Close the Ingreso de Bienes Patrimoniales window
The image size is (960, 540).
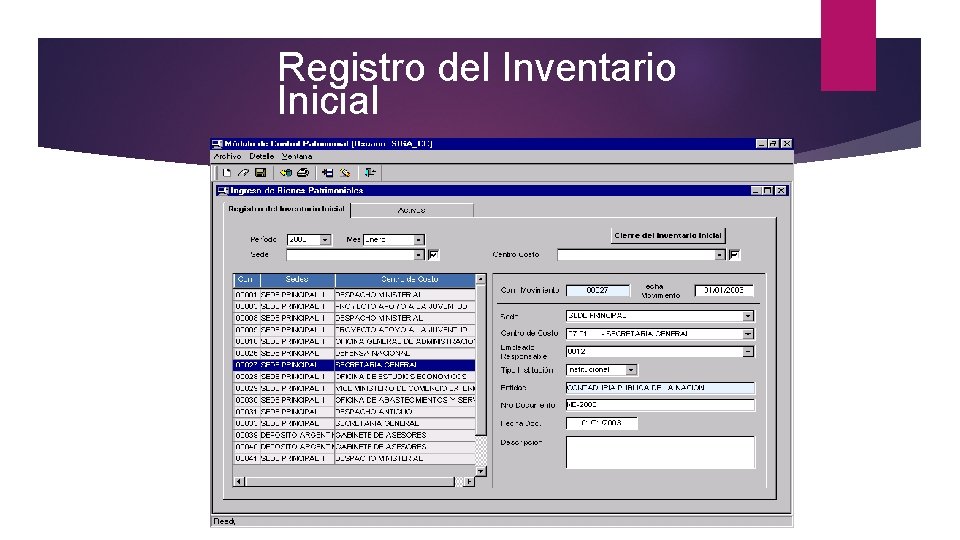[781, 191]
